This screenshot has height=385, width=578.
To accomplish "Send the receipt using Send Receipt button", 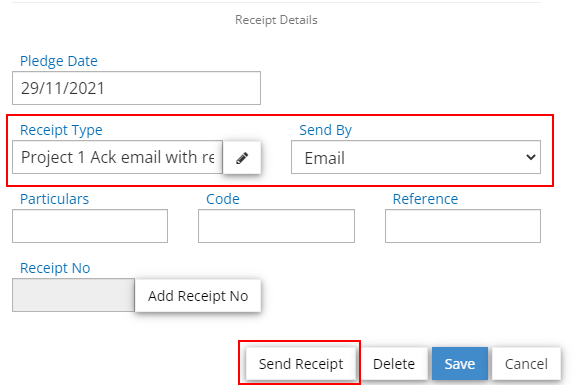I will pyautogui.click(x=301, y=364).
